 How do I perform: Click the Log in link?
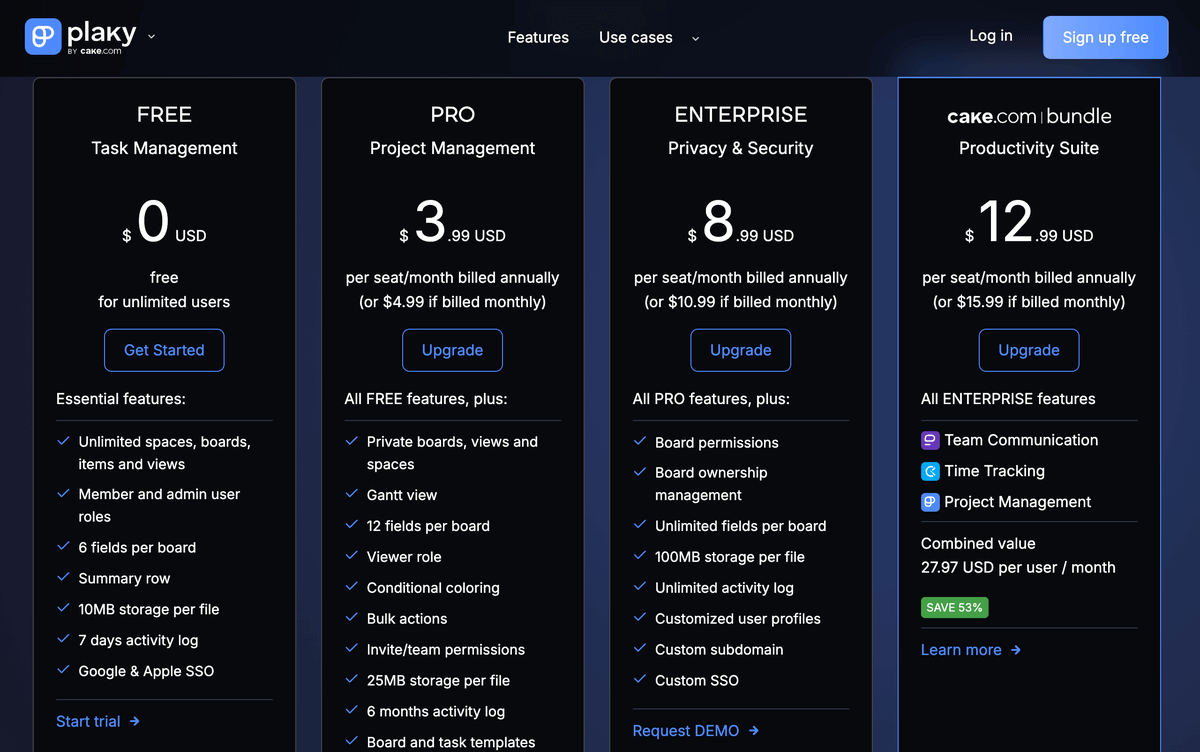[x=990, y=36]
